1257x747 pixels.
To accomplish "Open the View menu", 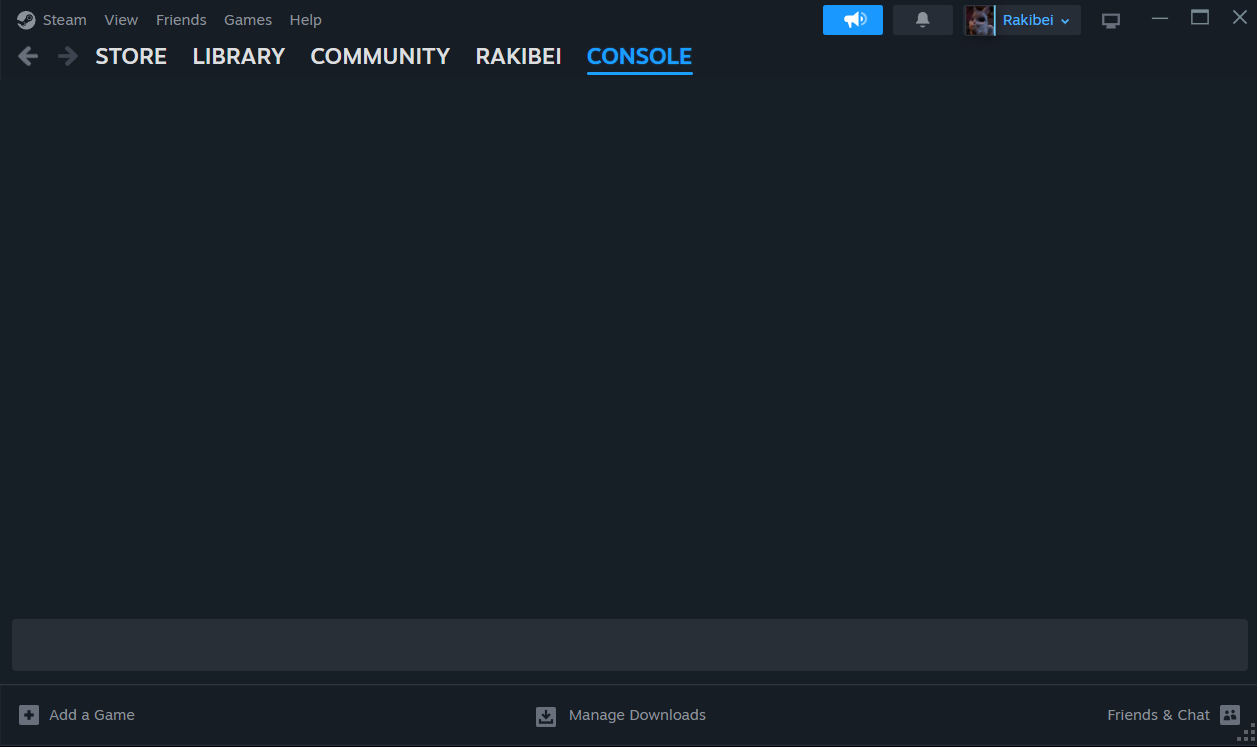I will pos(121,20).
